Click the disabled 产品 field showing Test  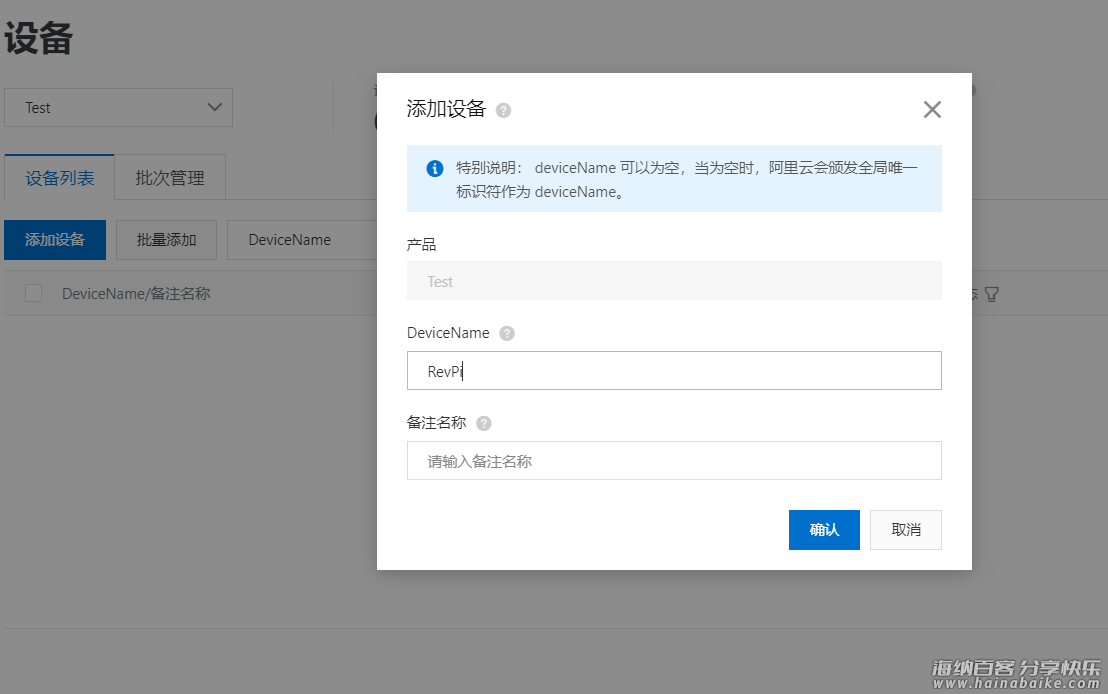[x=674, y=281]
